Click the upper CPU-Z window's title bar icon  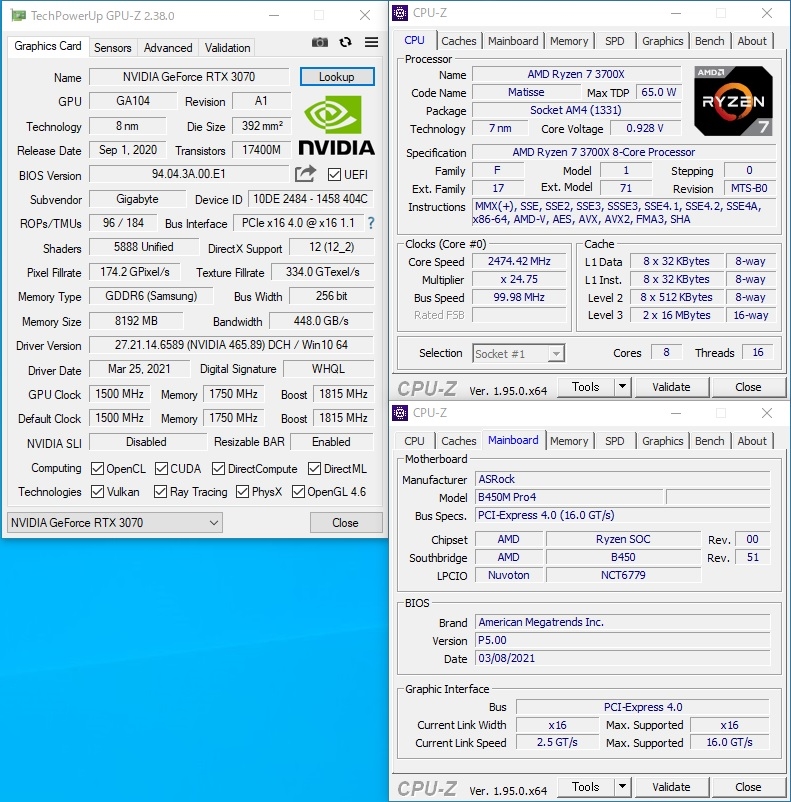pos(400,13)
